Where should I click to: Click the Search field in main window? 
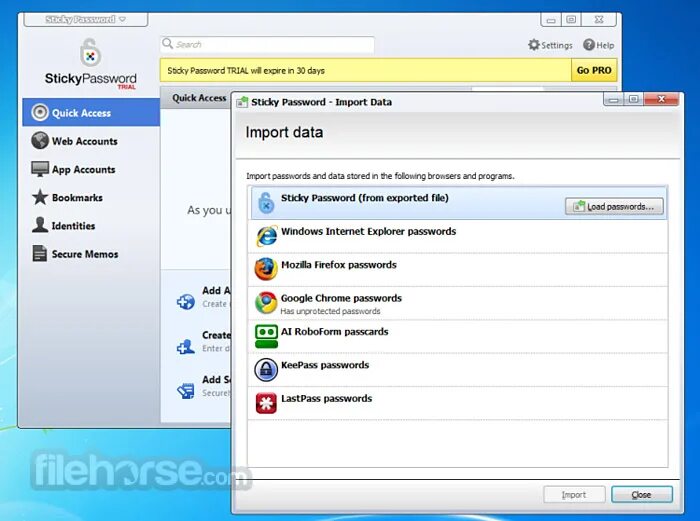[x=267, y=44]
